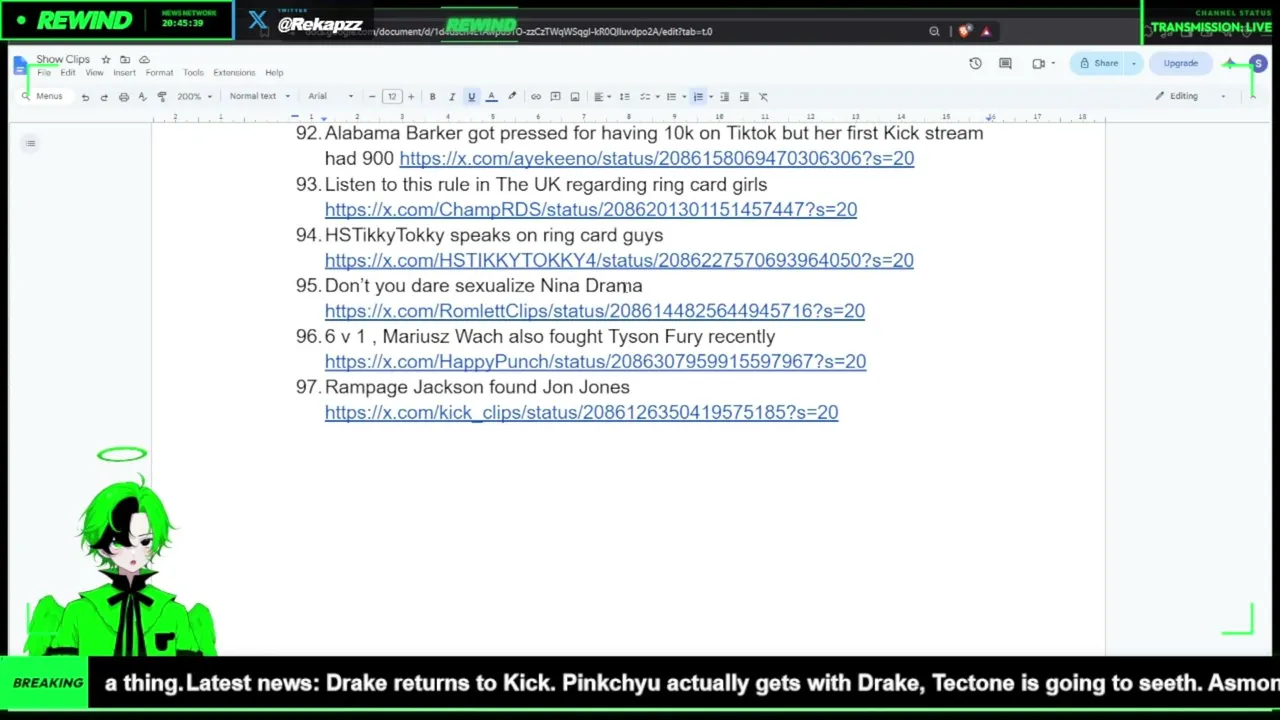Open the Normal text style dropdown
Image resolution: width=1280 pixels, height=720 pixels.
(259, 97)
